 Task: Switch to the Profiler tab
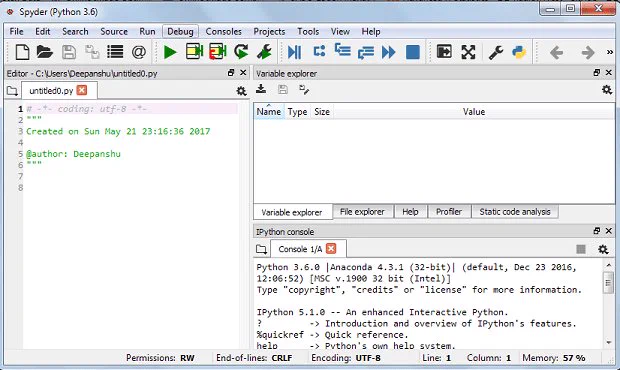coord(449,212)
